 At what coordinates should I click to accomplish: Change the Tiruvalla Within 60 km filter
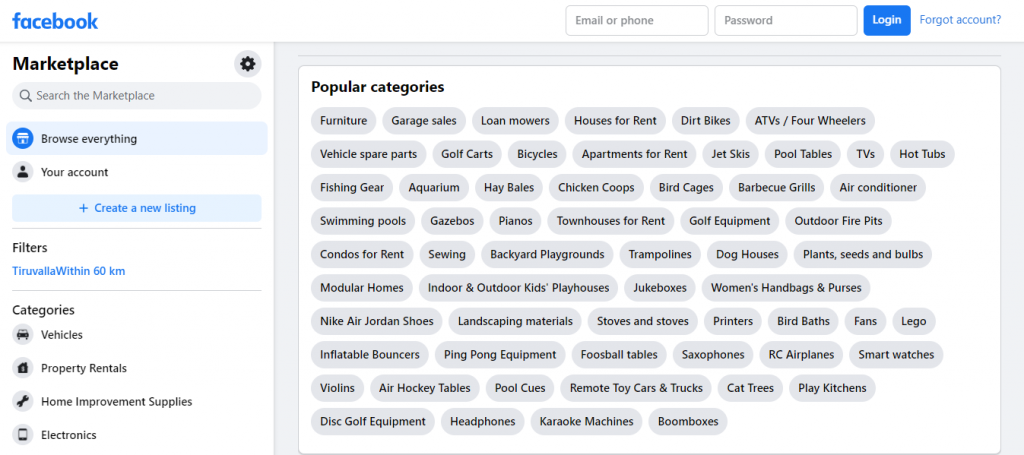pyautogui.click(x=68, y=271)
